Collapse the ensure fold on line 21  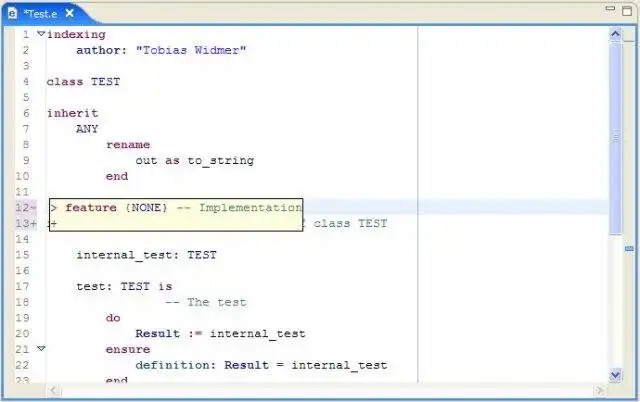coord(41,349)
